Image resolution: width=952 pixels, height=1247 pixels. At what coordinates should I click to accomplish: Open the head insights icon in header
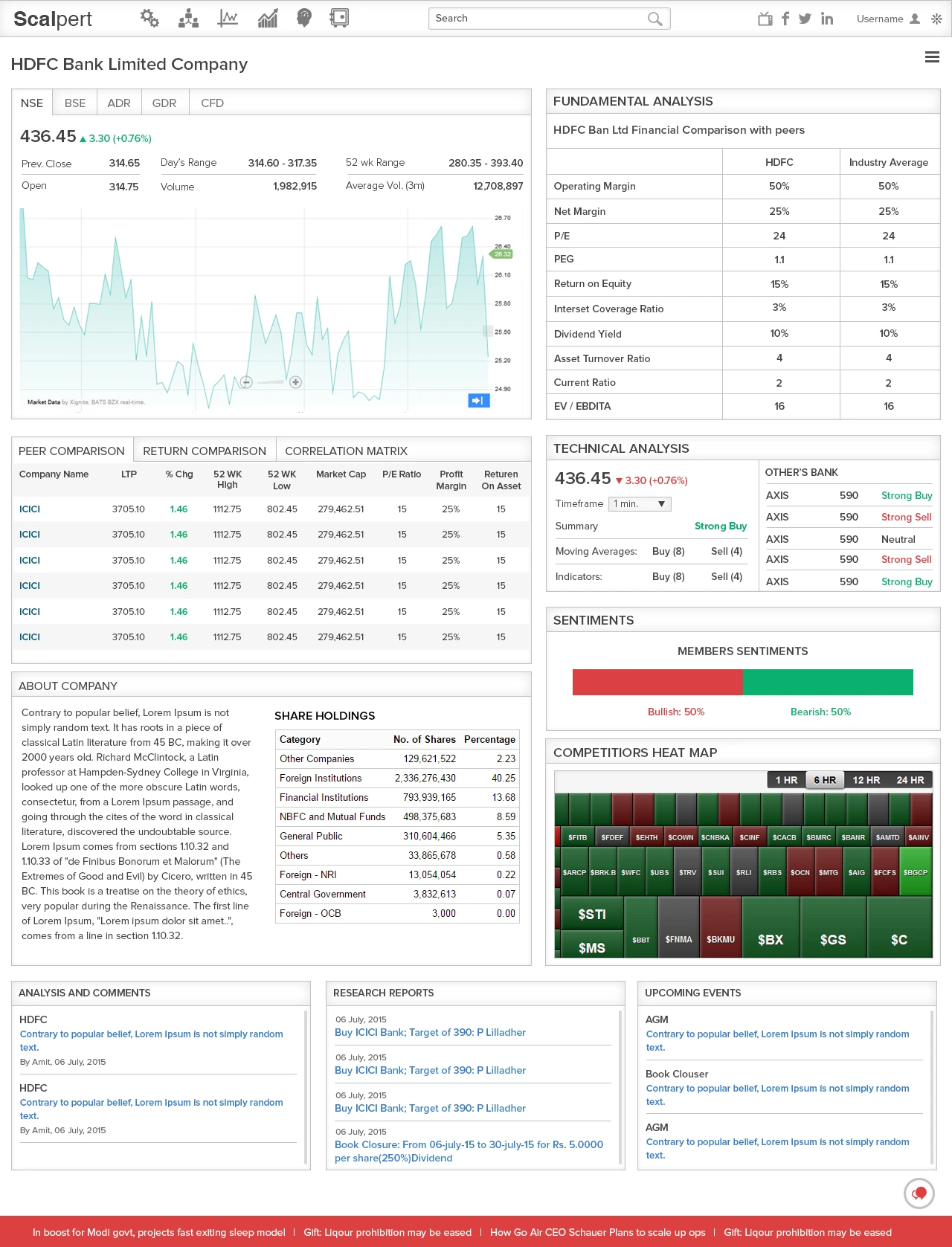303,18
